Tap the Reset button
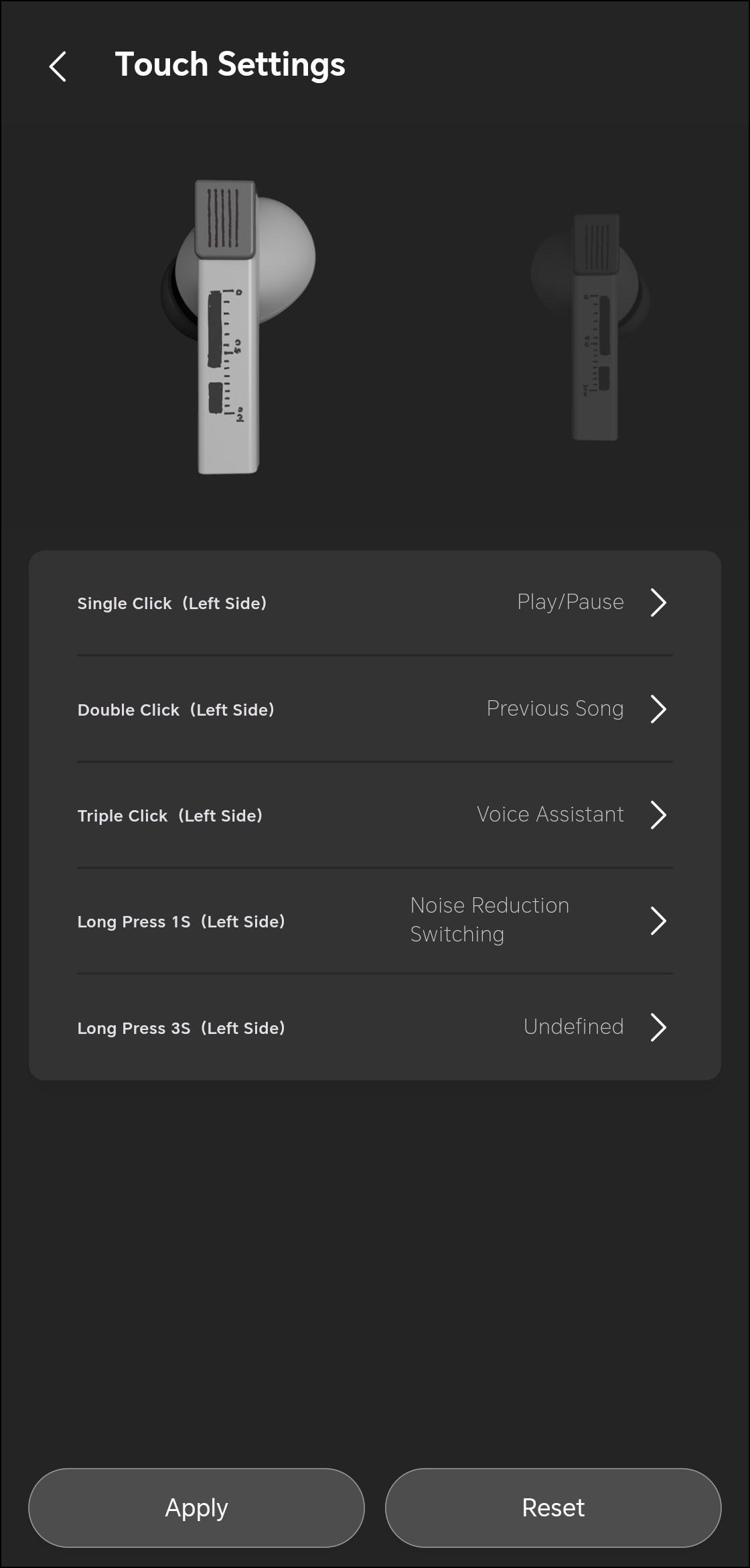 pos(553,1508)
